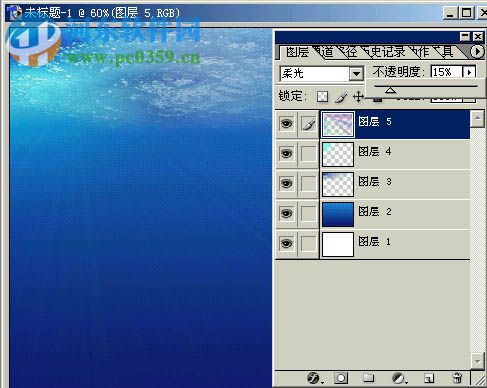Screen dimensions: 487x388
Task: Click the paintbrush indicator on 图层 5
Action: [309, 124]
